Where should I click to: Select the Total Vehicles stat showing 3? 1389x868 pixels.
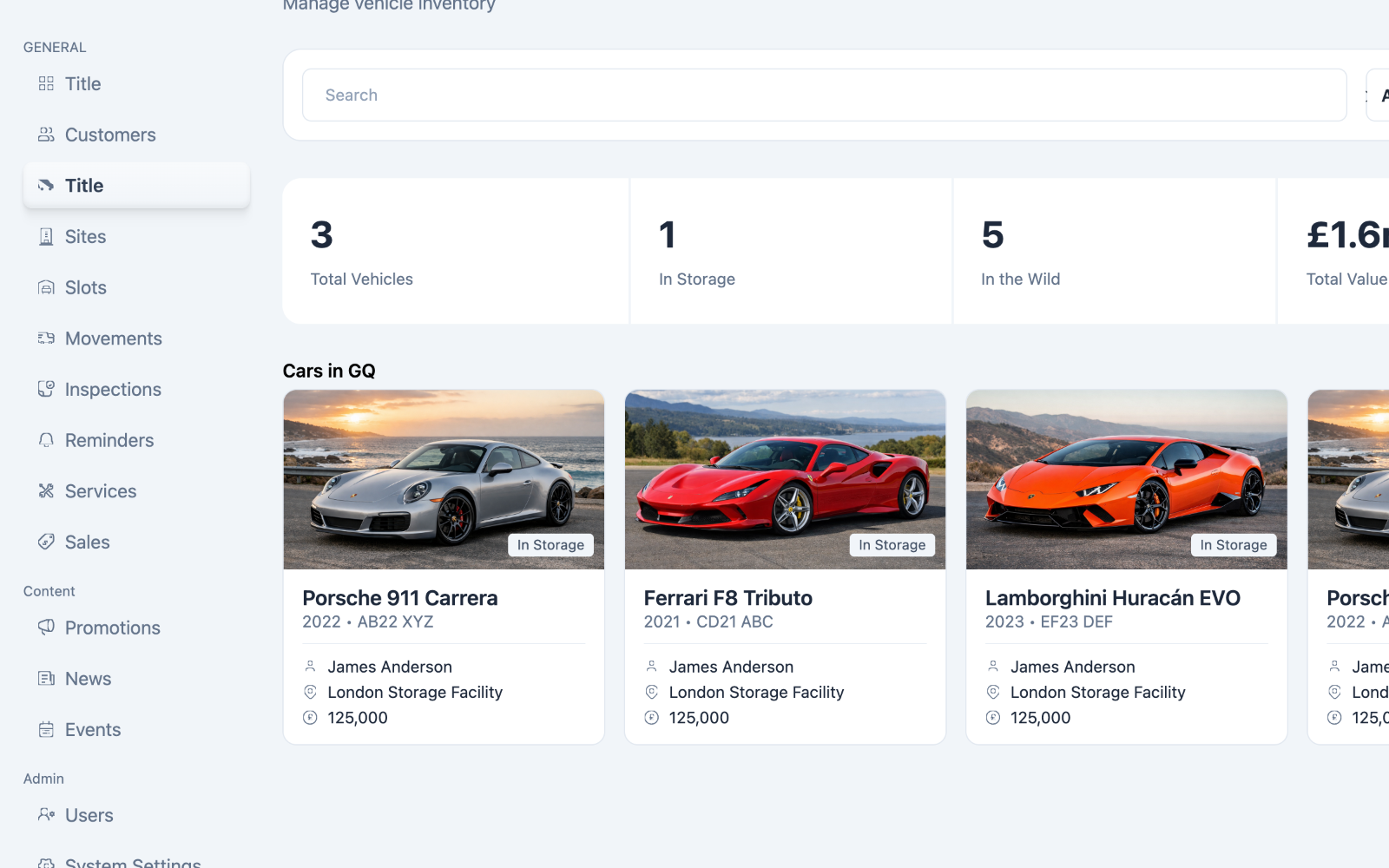456,251
